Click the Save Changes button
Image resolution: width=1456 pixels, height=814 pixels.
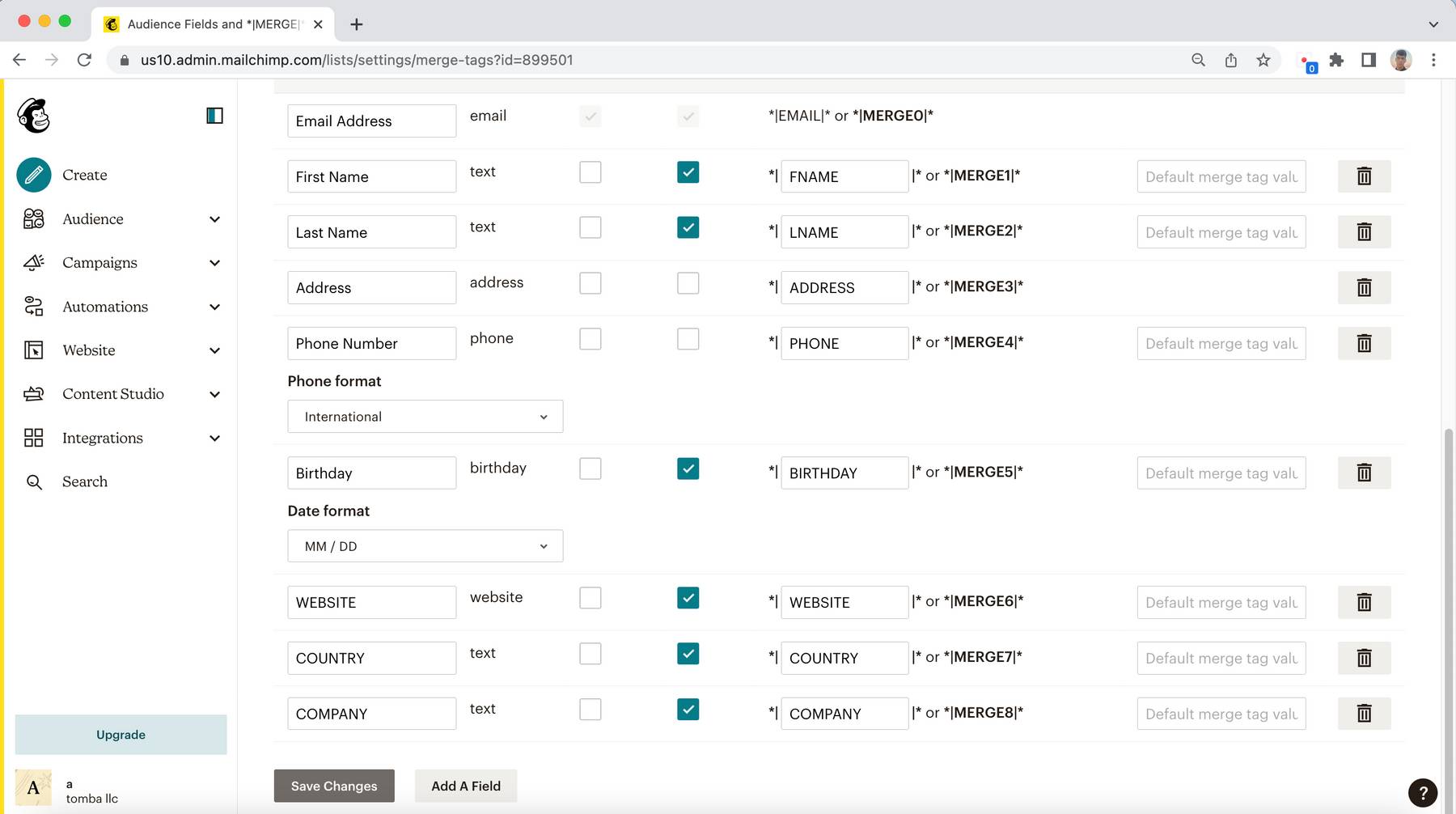coord(334,786)
